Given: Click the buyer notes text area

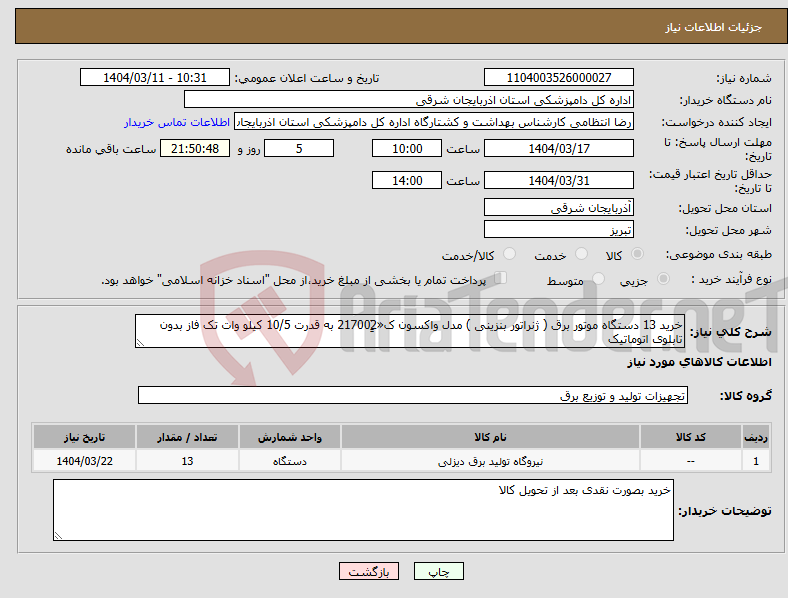Looking at the screenshot, I should click(x=363, y=510).
